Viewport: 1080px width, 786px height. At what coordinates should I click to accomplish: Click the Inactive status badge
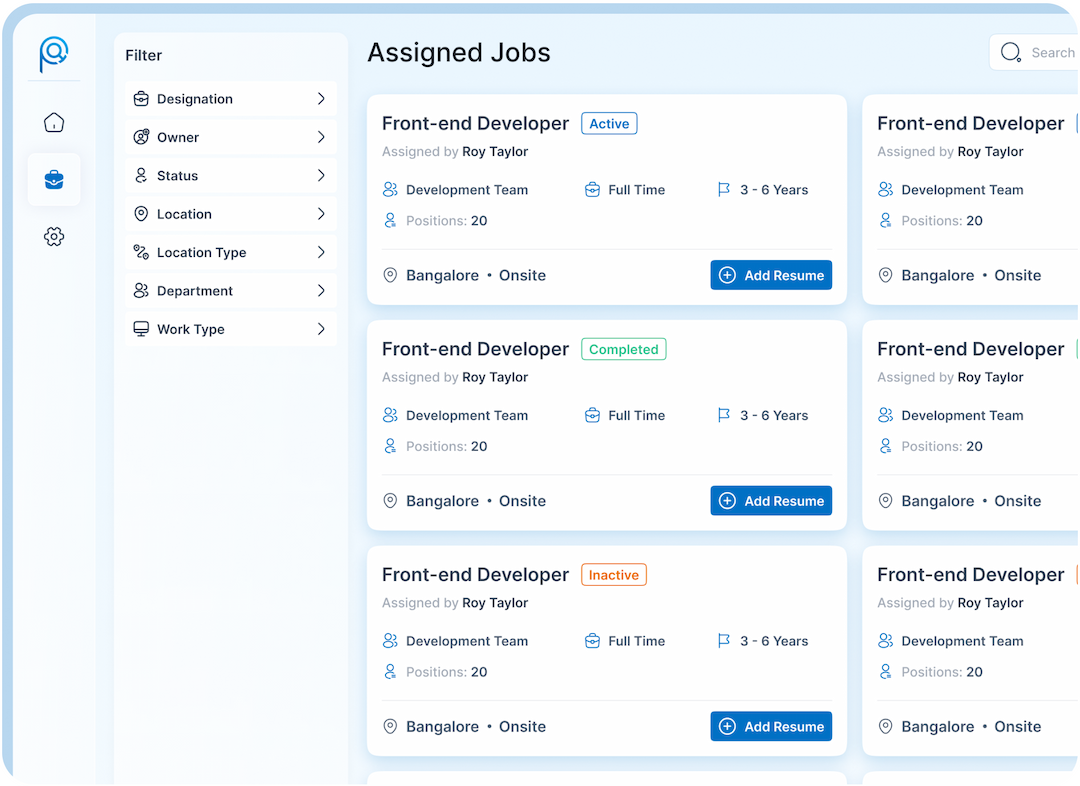pyautogui.click(x=614, y=575)
